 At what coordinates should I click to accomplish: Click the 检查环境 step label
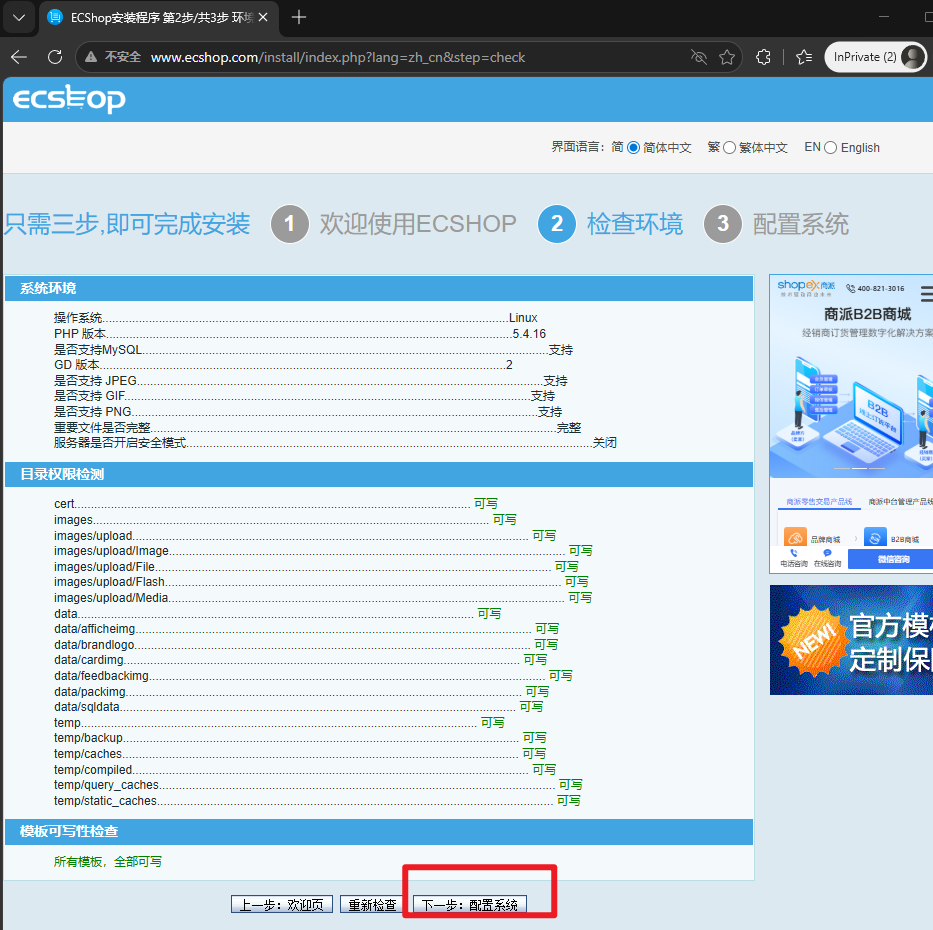tap(635, 224)
